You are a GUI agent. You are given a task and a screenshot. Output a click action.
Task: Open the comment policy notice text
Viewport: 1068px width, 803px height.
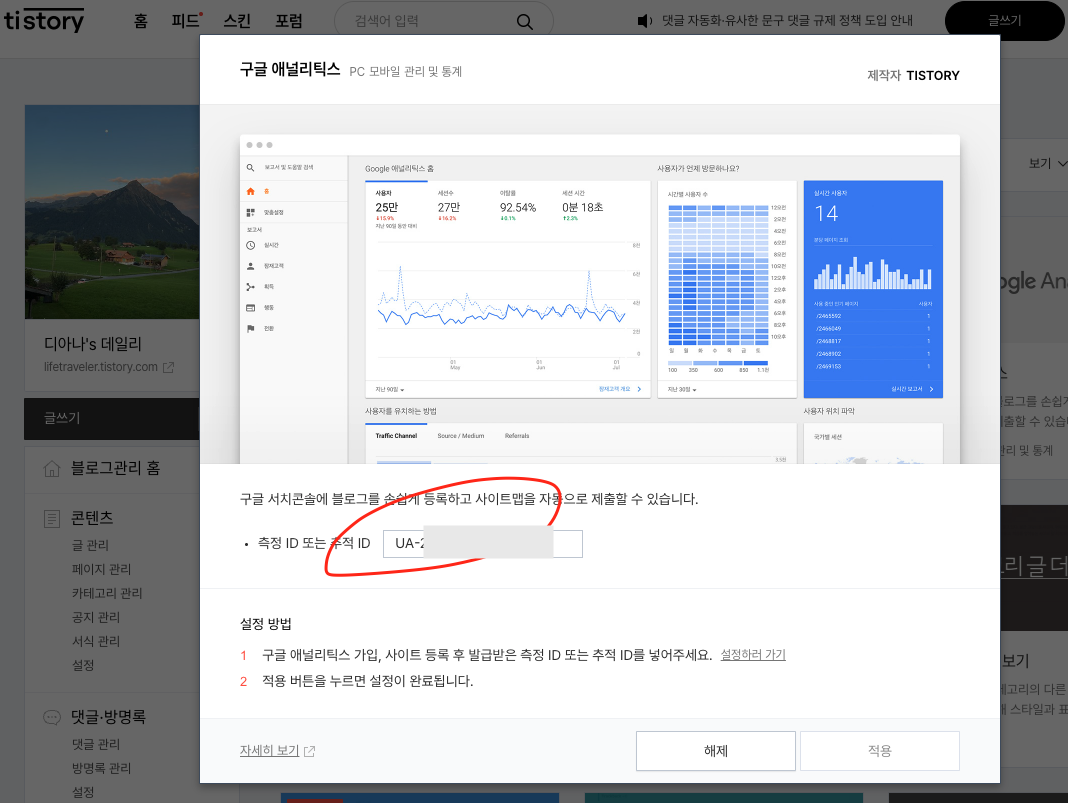[x=787, y=21]
